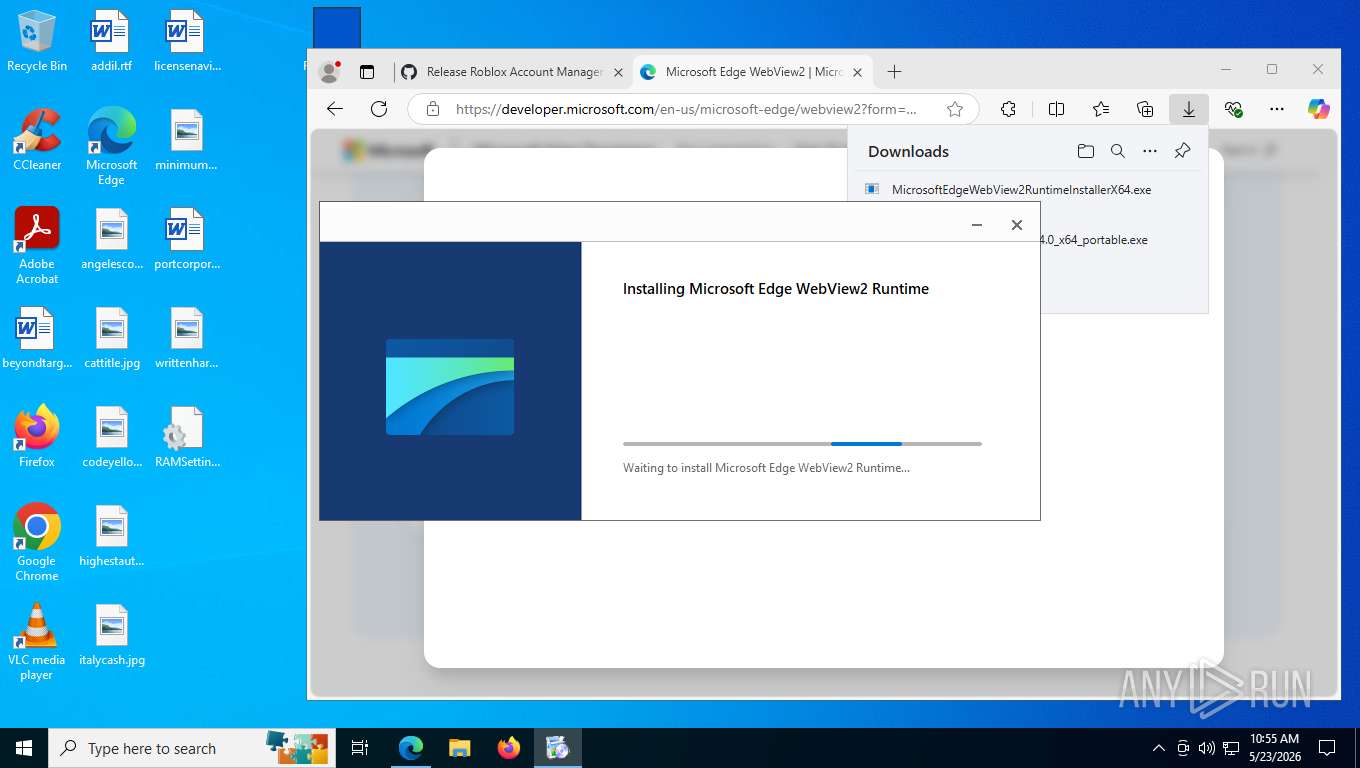Image resolution: width=1360 pixels, height=768 pixels.
Task: Select the portcorpor... document desktop file
Action: pyautogui.click(x=187, y=239)
